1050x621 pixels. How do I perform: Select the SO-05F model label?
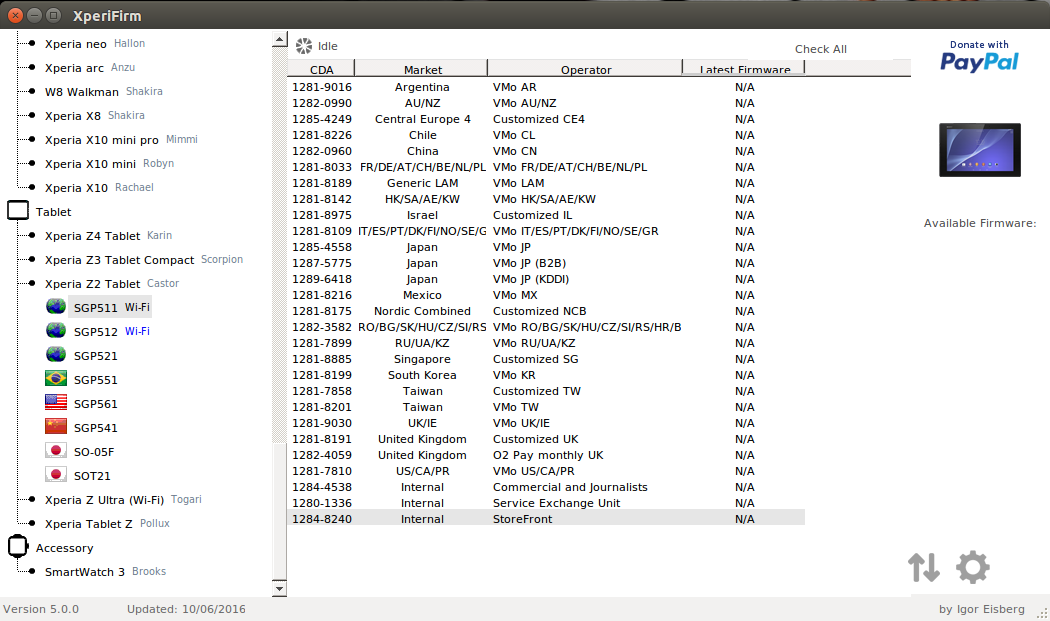coord(94,452)
